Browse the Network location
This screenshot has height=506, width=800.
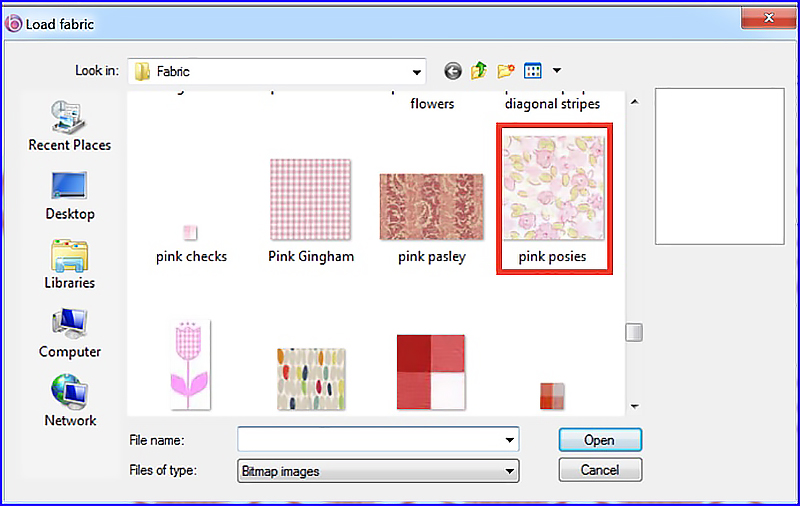(x=70, y=401)
